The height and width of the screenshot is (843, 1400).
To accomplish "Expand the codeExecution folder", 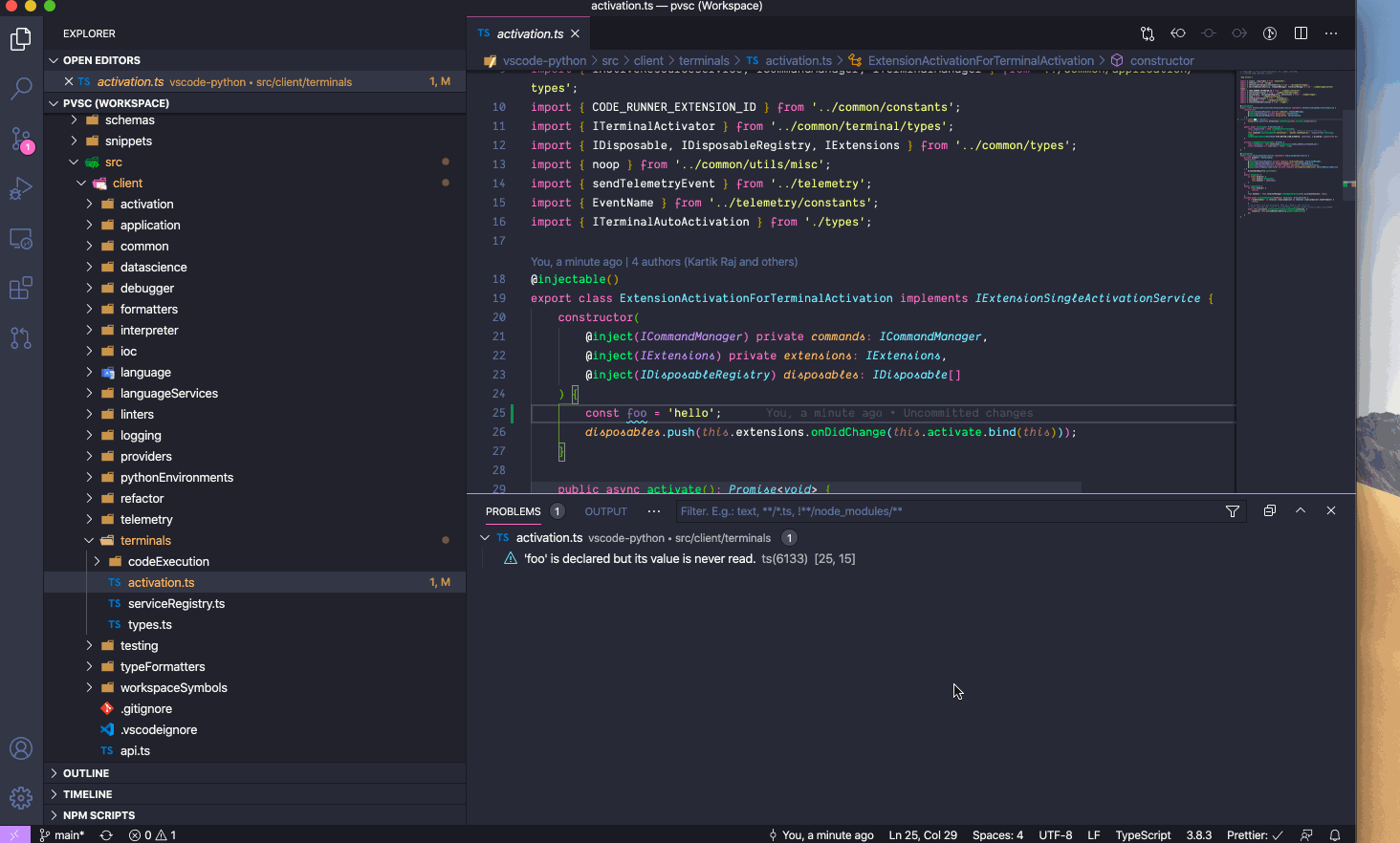I will [x=168, y=562].
